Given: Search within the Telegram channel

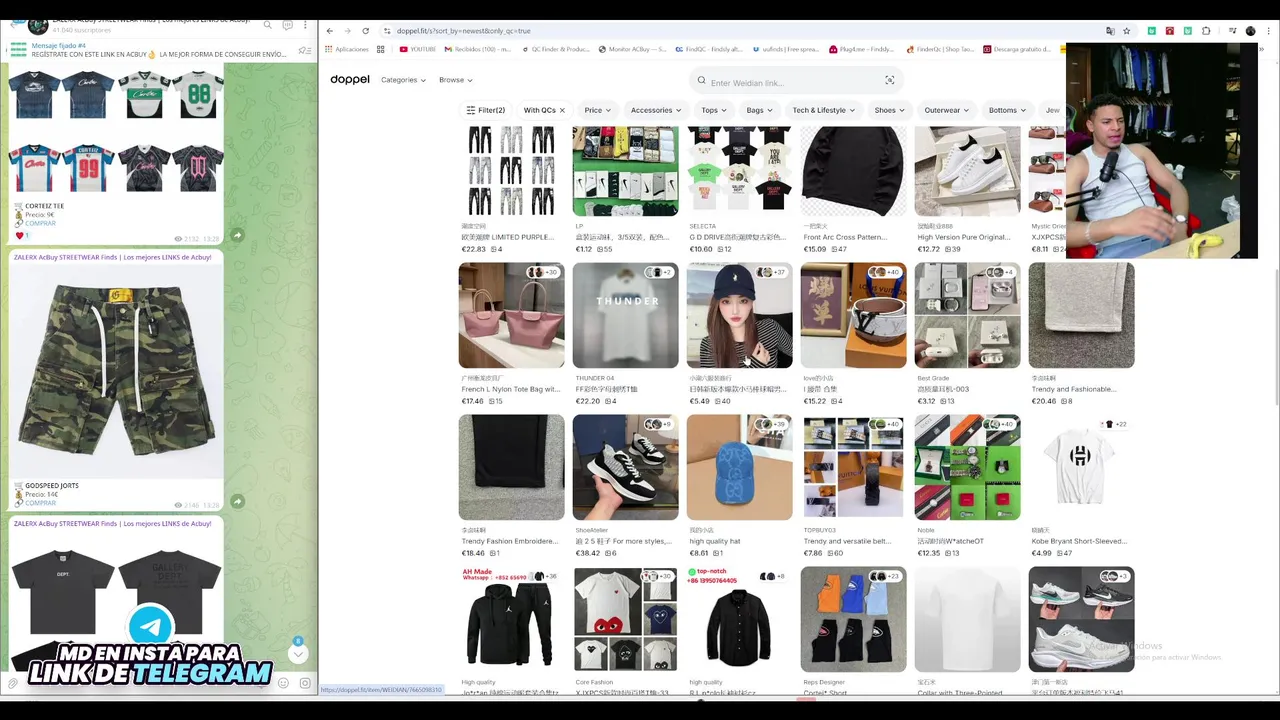Looking at the screenshot, I should [267, 25].
